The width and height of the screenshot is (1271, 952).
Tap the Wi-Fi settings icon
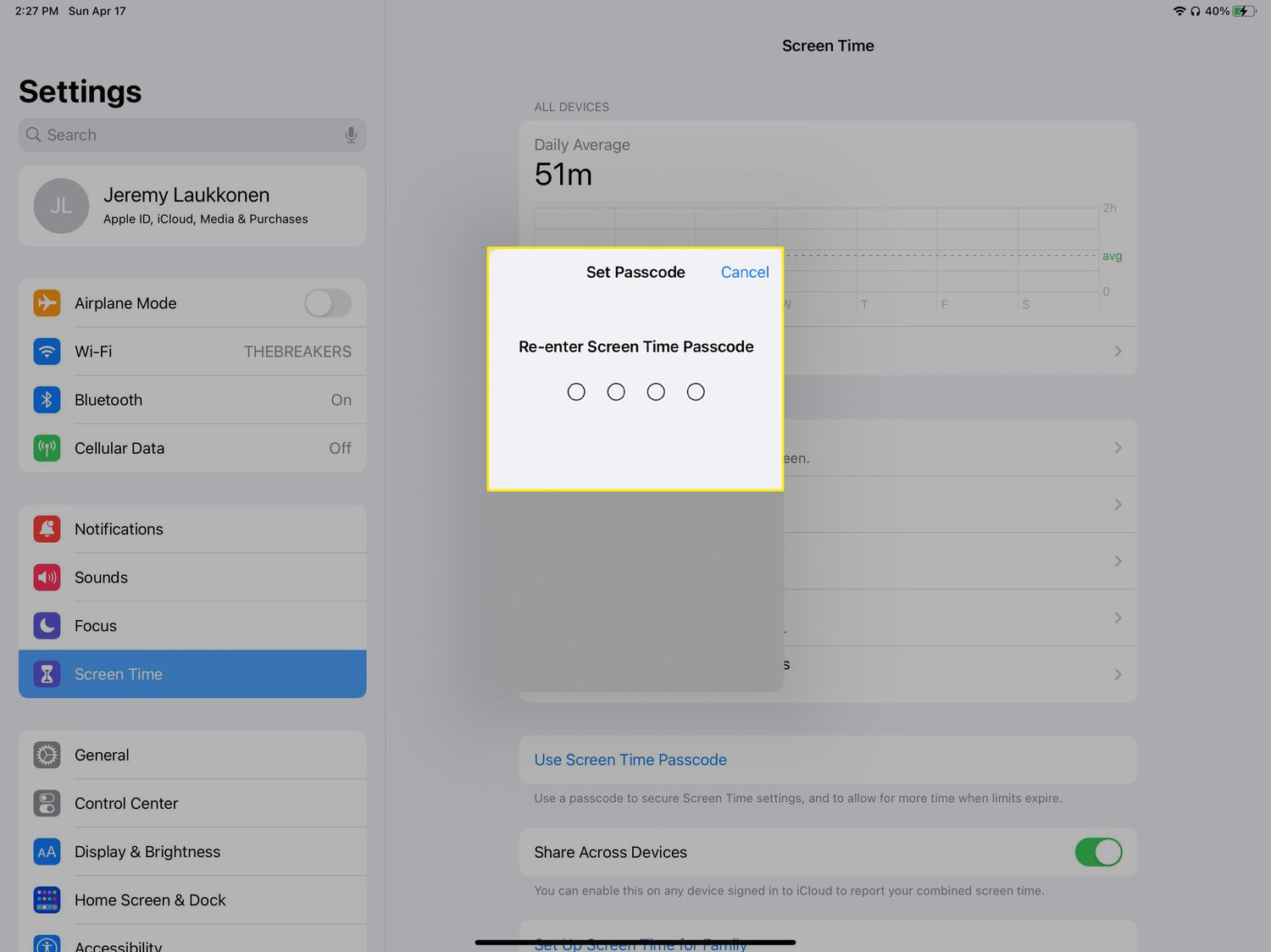pos(47,351)
